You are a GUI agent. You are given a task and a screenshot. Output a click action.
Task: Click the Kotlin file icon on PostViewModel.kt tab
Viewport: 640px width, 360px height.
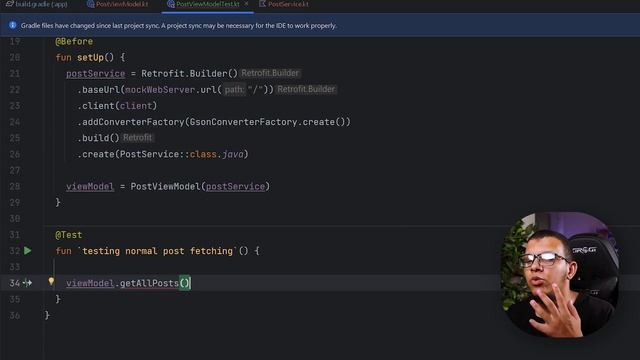coord(91,4)
